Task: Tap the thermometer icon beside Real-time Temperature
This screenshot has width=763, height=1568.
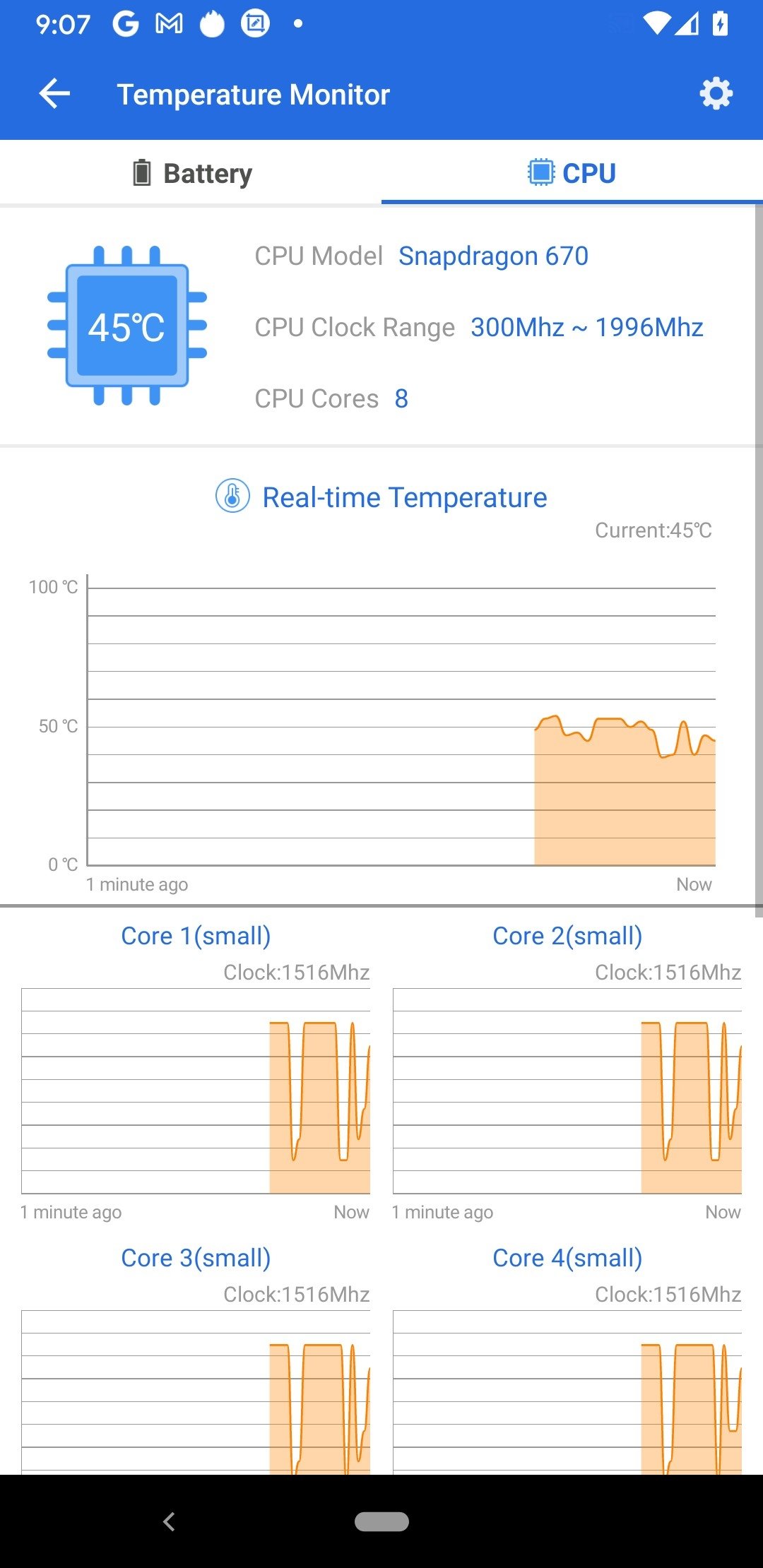Action: click(232, 497)
